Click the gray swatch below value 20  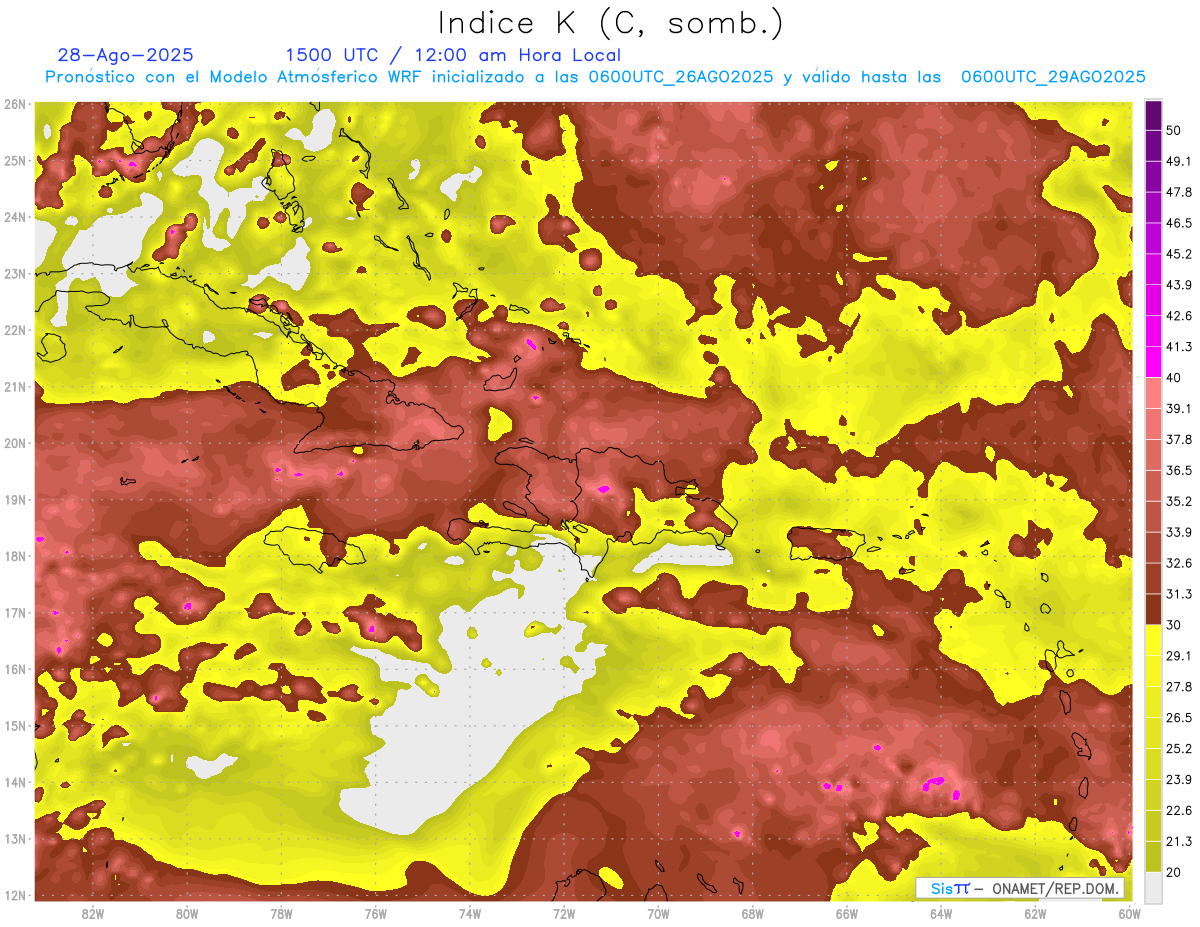click(x=1154, y=888)
